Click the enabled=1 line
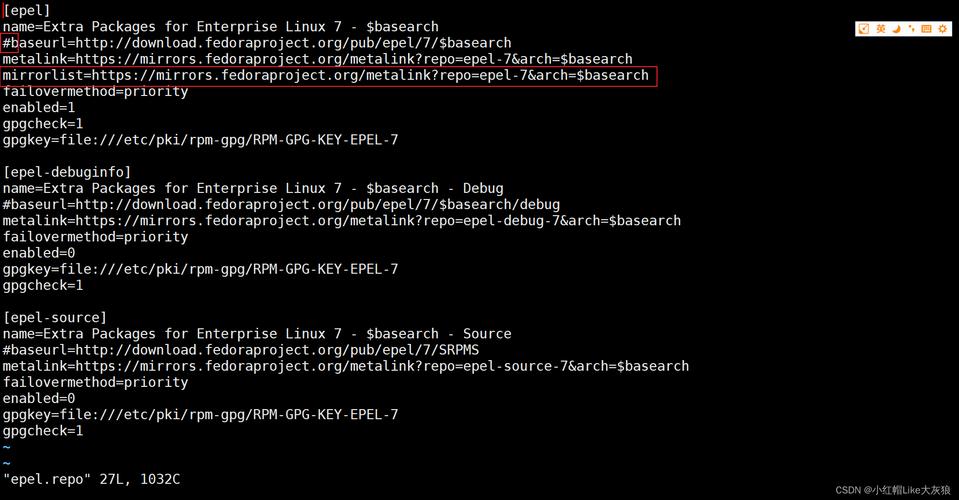959x500 pixels. [x=39, y=107]
